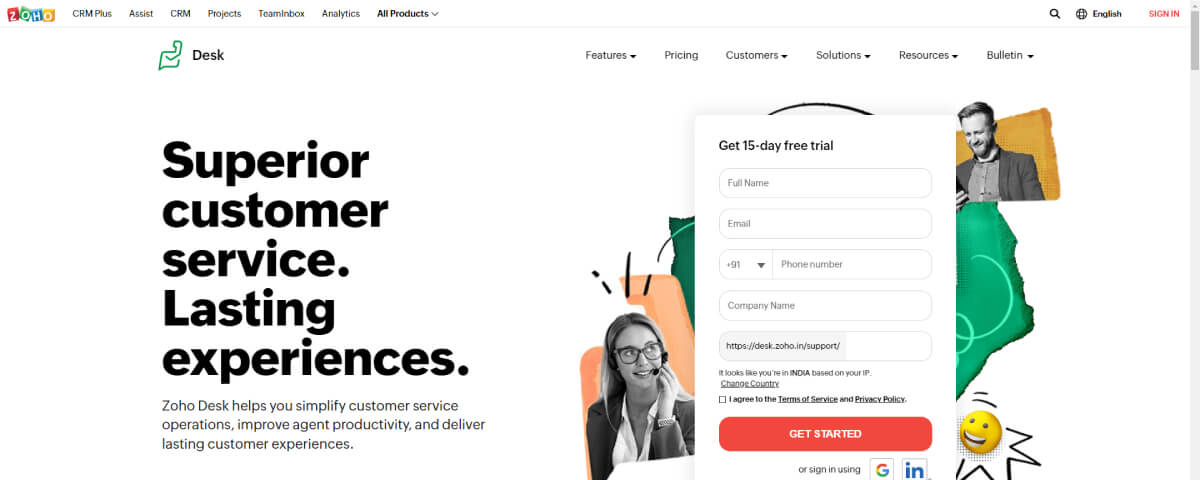Image resolution: width=1200 pixels, height=480 pixels.
Task: Click the globe language icon
Action: point(1081,14)
